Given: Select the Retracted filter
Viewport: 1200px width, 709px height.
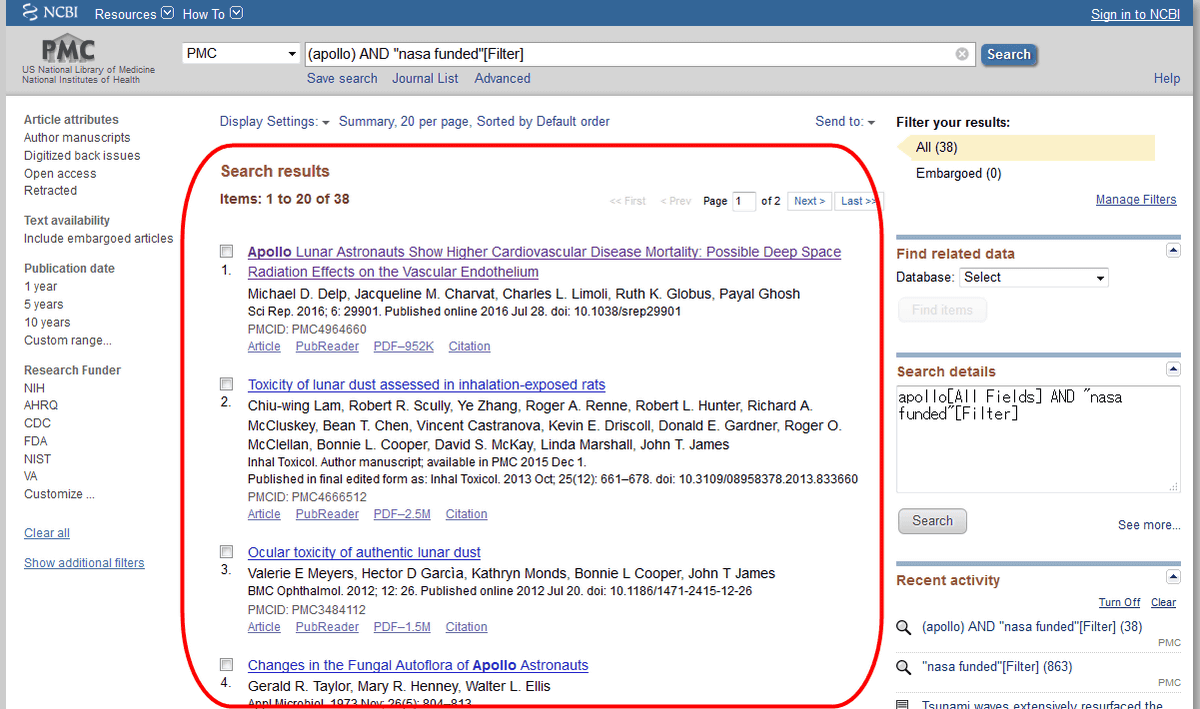Looking at the screenshot, I should 50,191.
